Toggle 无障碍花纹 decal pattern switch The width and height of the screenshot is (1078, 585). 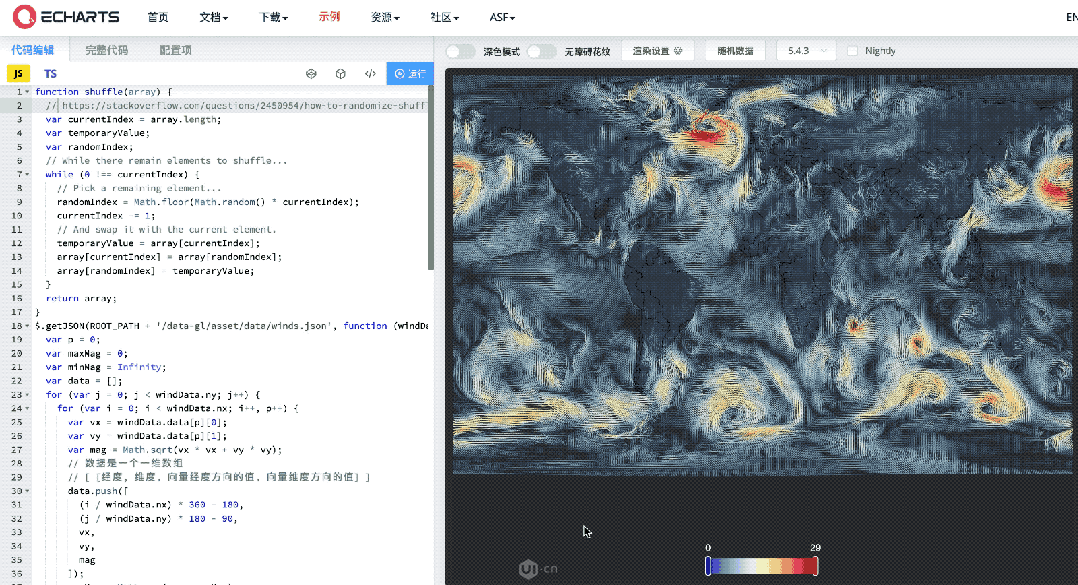(x=542, y=51)
